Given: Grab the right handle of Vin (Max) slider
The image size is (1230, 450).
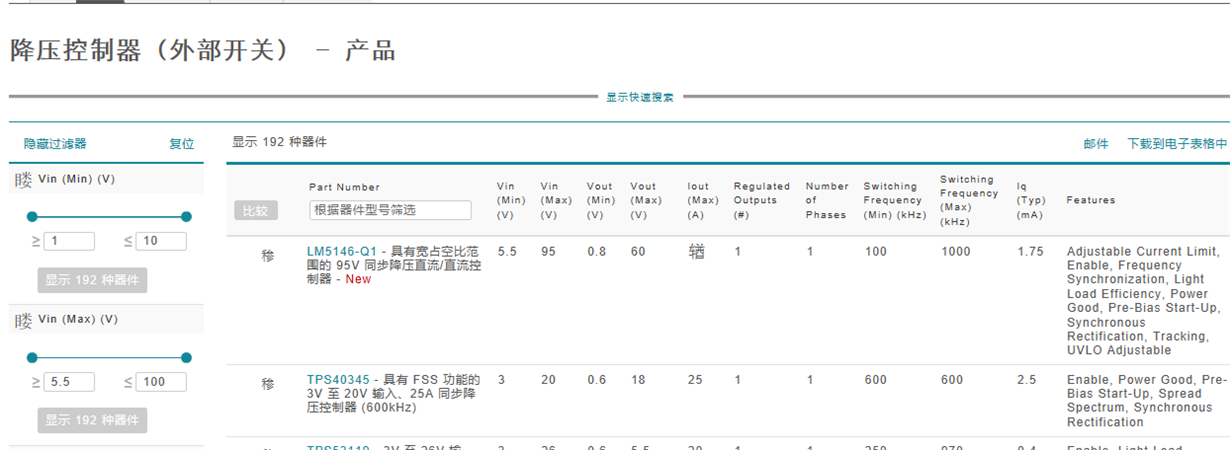Looking at the screenshot, I should 186,357.
